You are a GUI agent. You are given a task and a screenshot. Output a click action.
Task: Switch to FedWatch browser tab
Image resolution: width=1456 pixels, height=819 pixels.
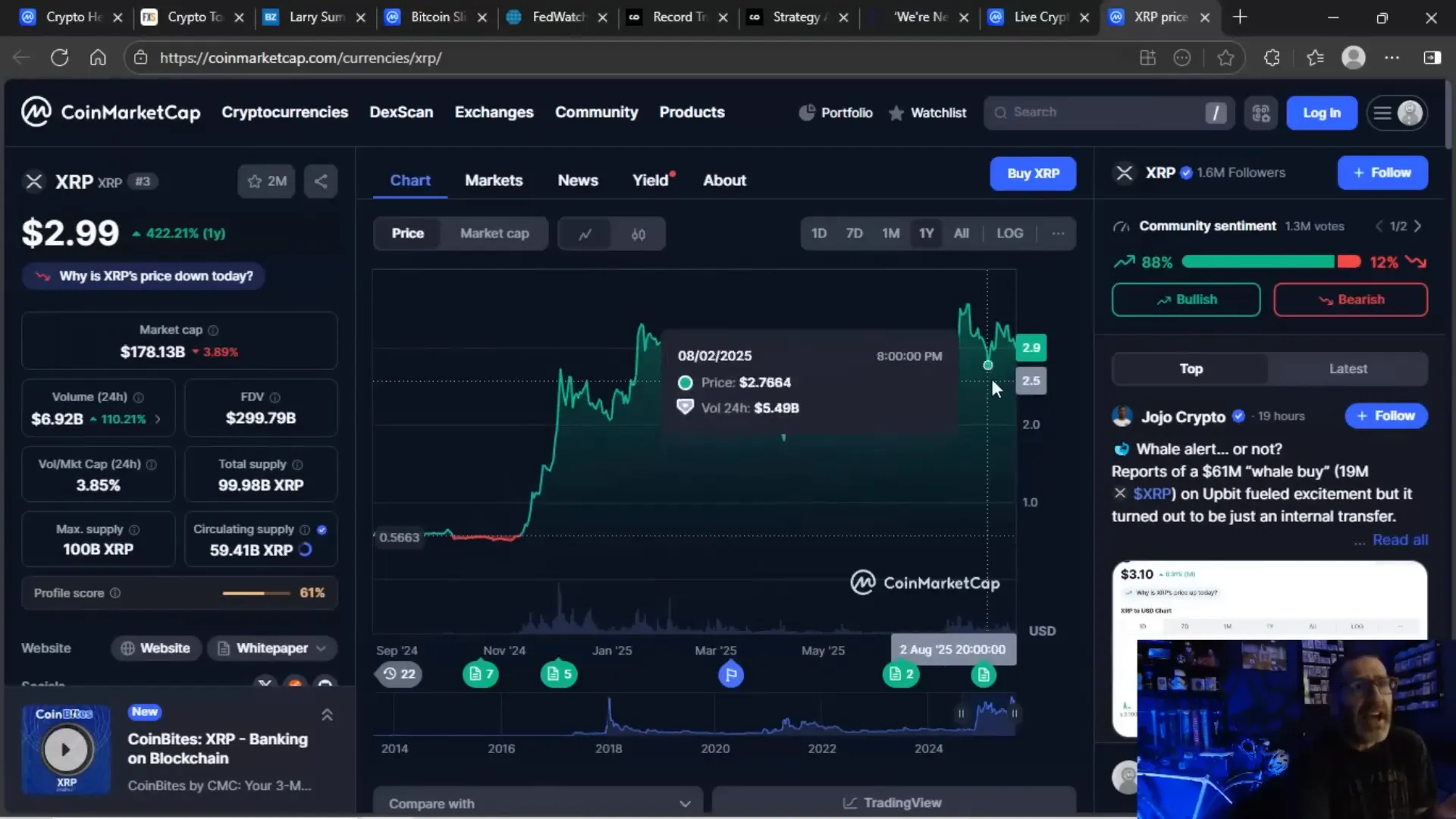tap(557, 17)
